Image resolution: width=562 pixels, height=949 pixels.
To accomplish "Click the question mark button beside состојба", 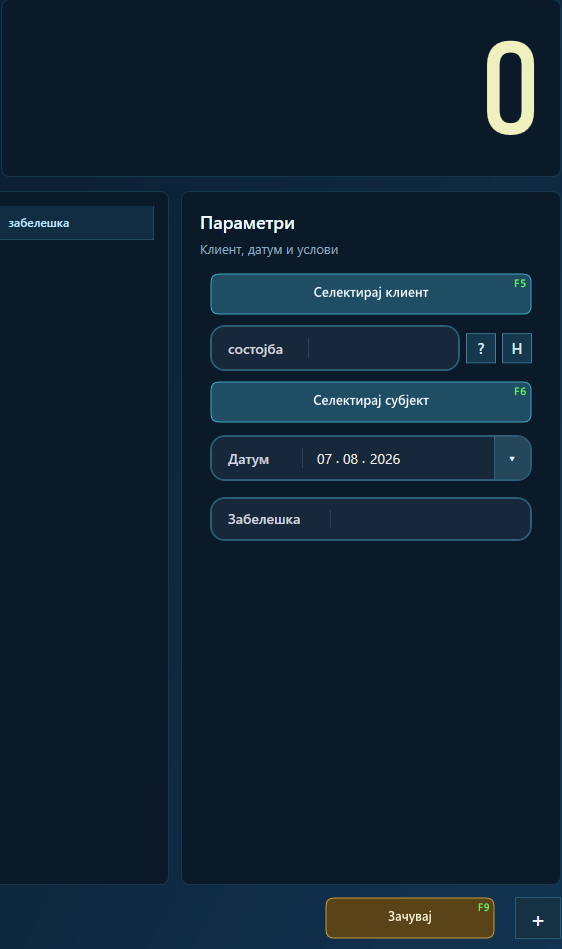I will pyautogui.click(x=481, y=348).
